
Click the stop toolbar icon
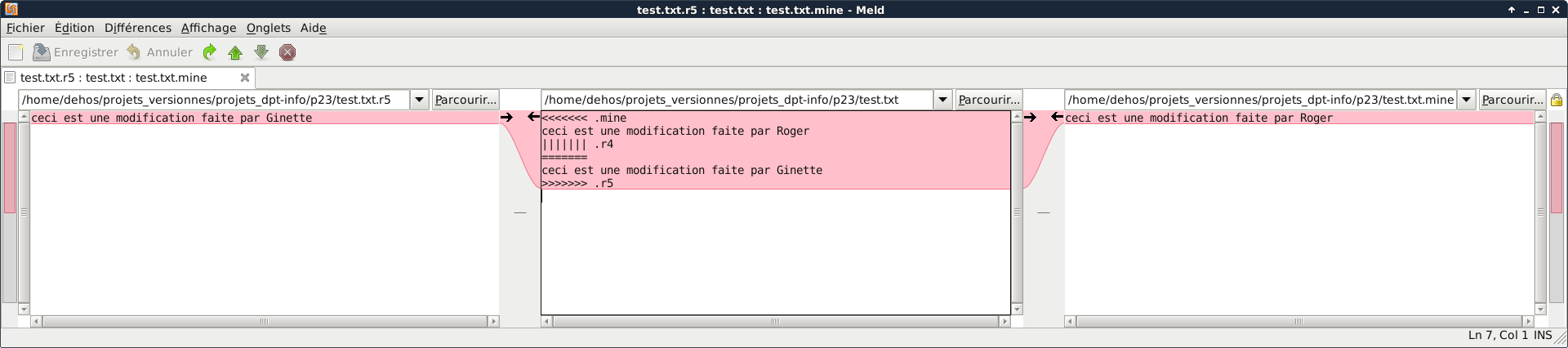pos(287,52)
